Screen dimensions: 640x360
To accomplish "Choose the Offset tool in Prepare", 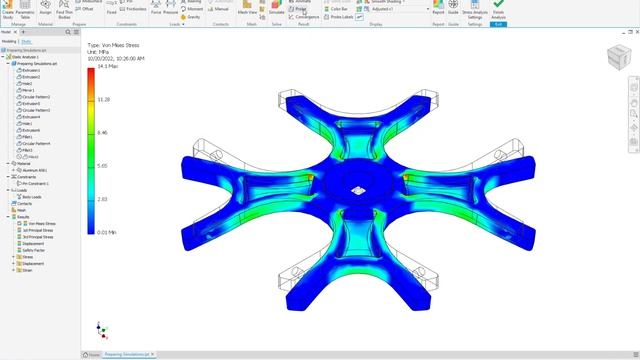I will click(84, 9).
